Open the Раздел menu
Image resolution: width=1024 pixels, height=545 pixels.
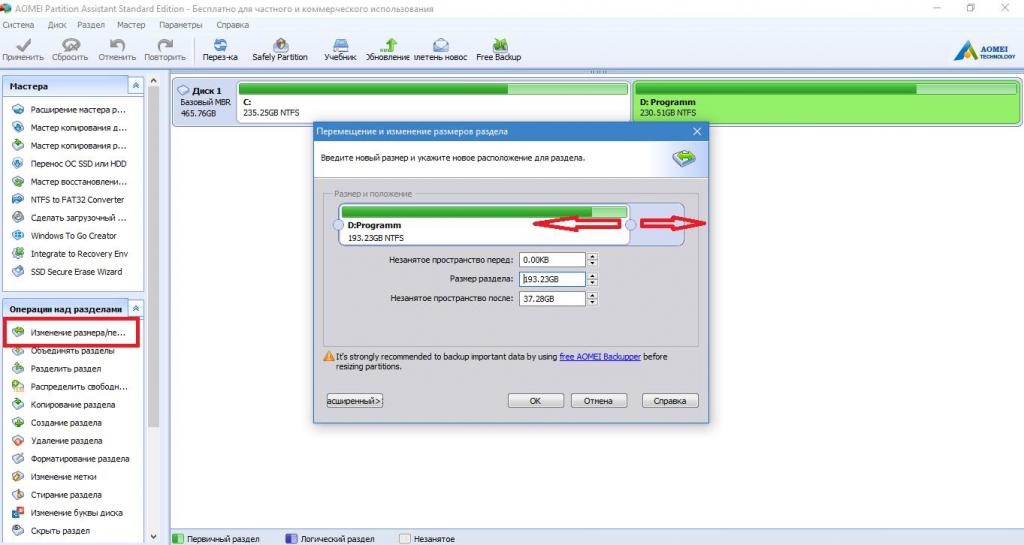[x=91, y=25]
